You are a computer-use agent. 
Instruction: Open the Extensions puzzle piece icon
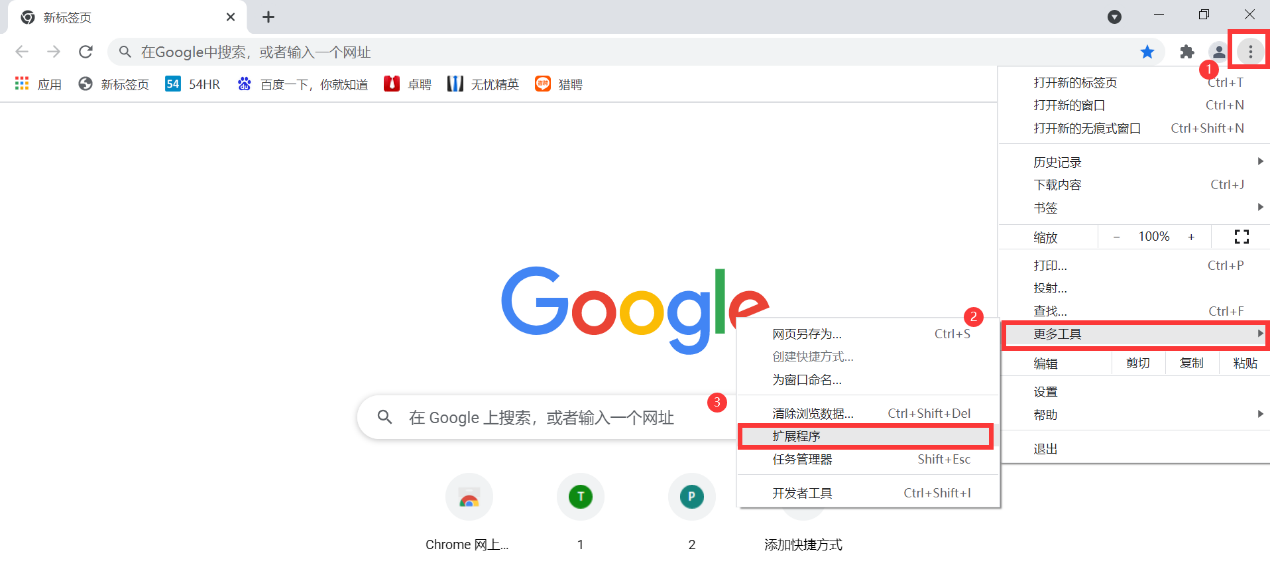1187,51
